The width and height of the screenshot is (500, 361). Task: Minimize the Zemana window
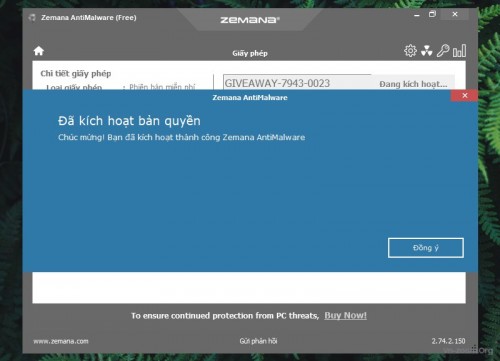click(417, 15)
